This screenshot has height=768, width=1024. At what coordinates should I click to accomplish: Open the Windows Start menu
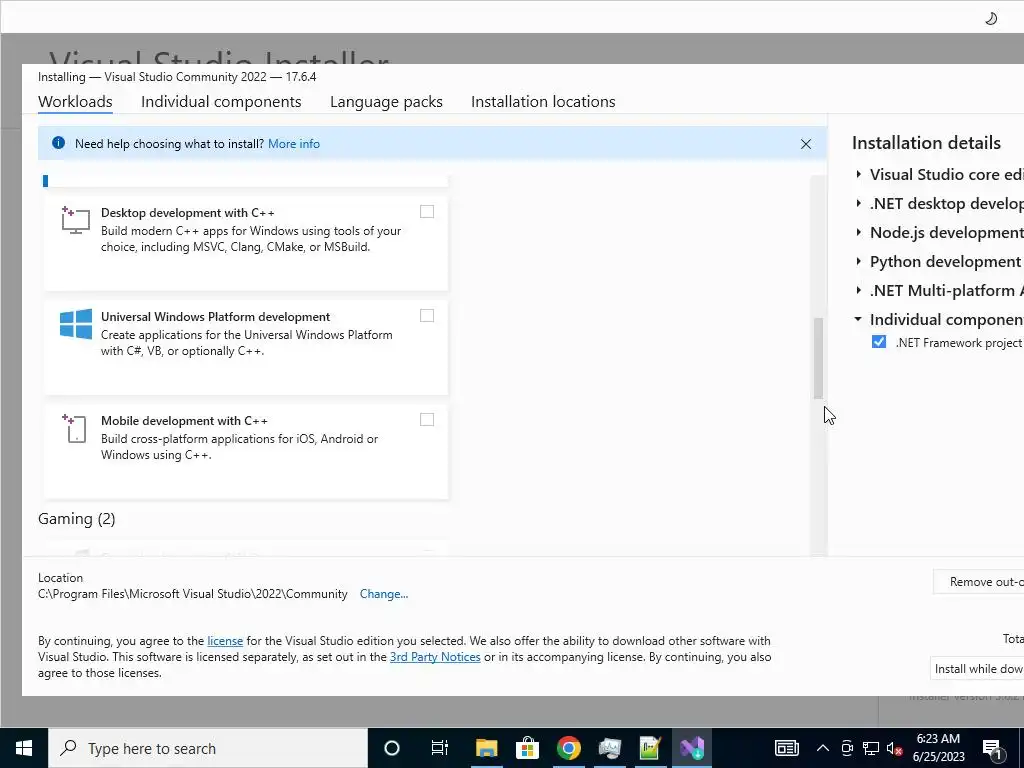24,748
